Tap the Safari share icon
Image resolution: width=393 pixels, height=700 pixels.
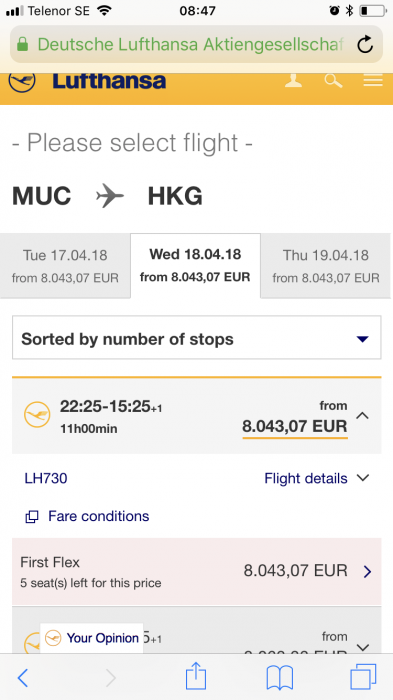(196, 677)
